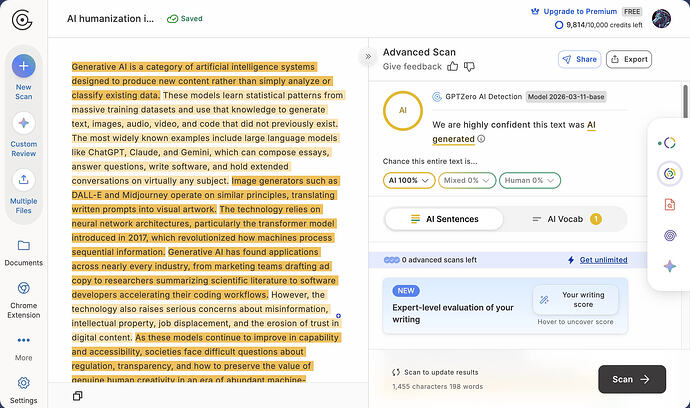Select the circular scan icon in right toolbar
Image resolution: width=690 pixels, height=408 pixels.
669,173
